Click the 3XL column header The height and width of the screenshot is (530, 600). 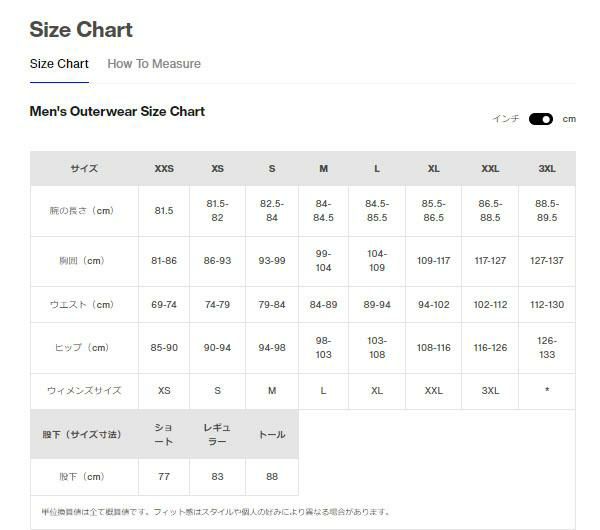coord(547,169)
